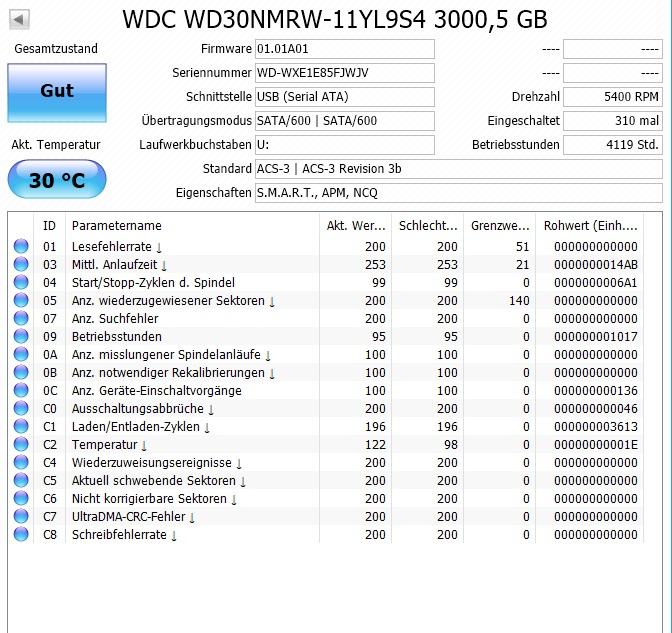Select the Anz. Suchfehler parameter name
The width and height of the screenshot is (672, 633).
[115, 318]
